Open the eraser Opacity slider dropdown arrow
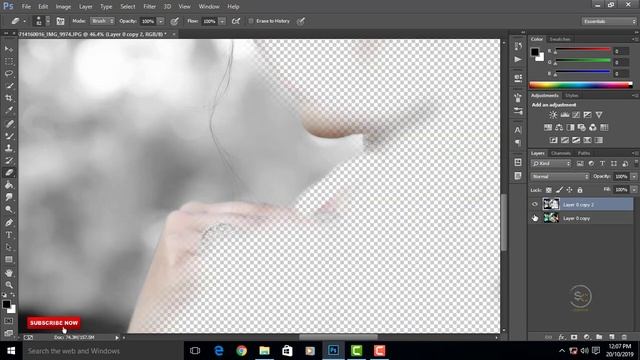The width and height of the screenshot is (640, 360). pyautogui.click(x=161, y=21)
